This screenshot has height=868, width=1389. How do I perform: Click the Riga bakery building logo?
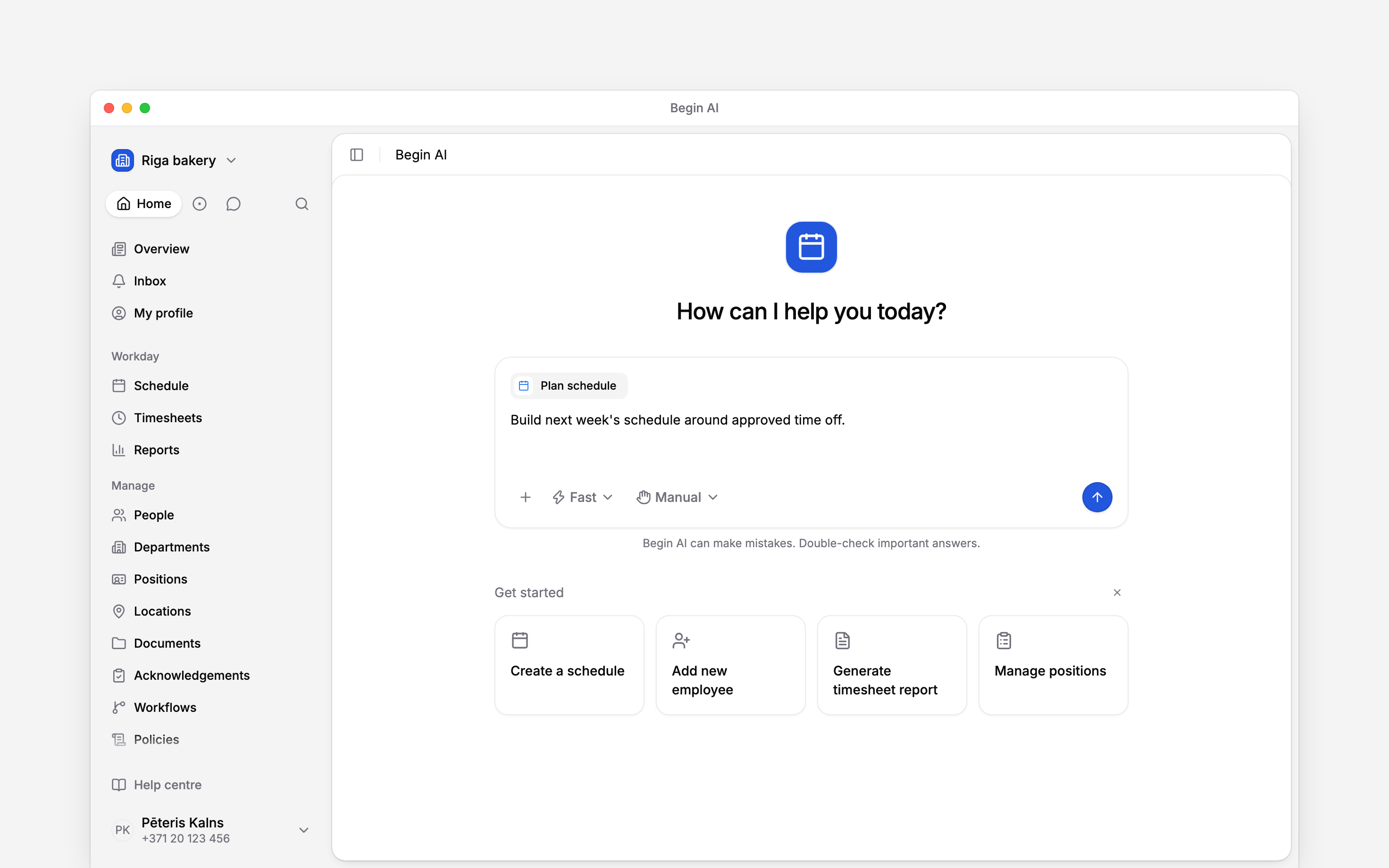point(122,160)
